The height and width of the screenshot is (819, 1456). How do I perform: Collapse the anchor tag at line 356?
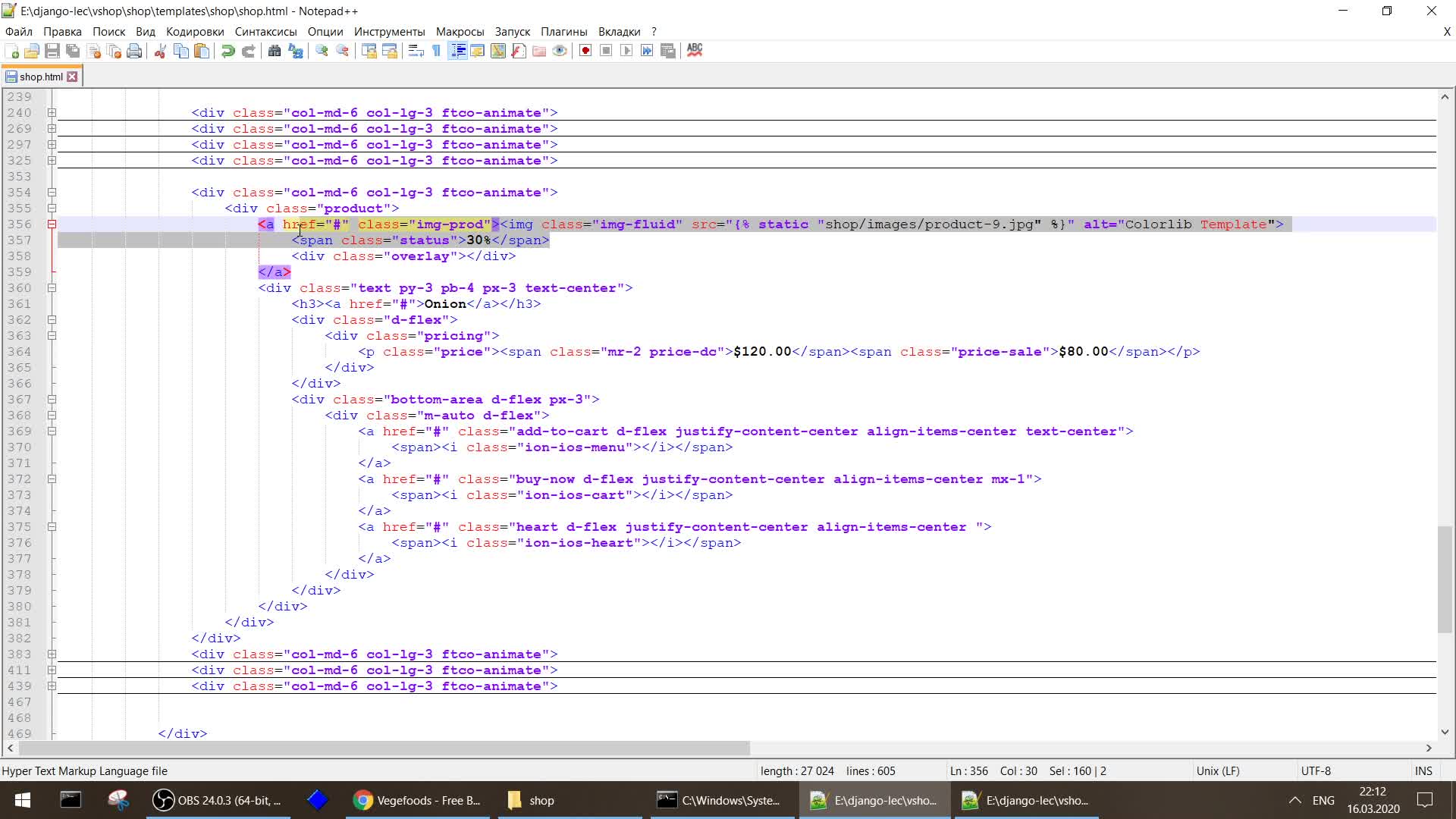pyautogui.click(x=52, y=224)
